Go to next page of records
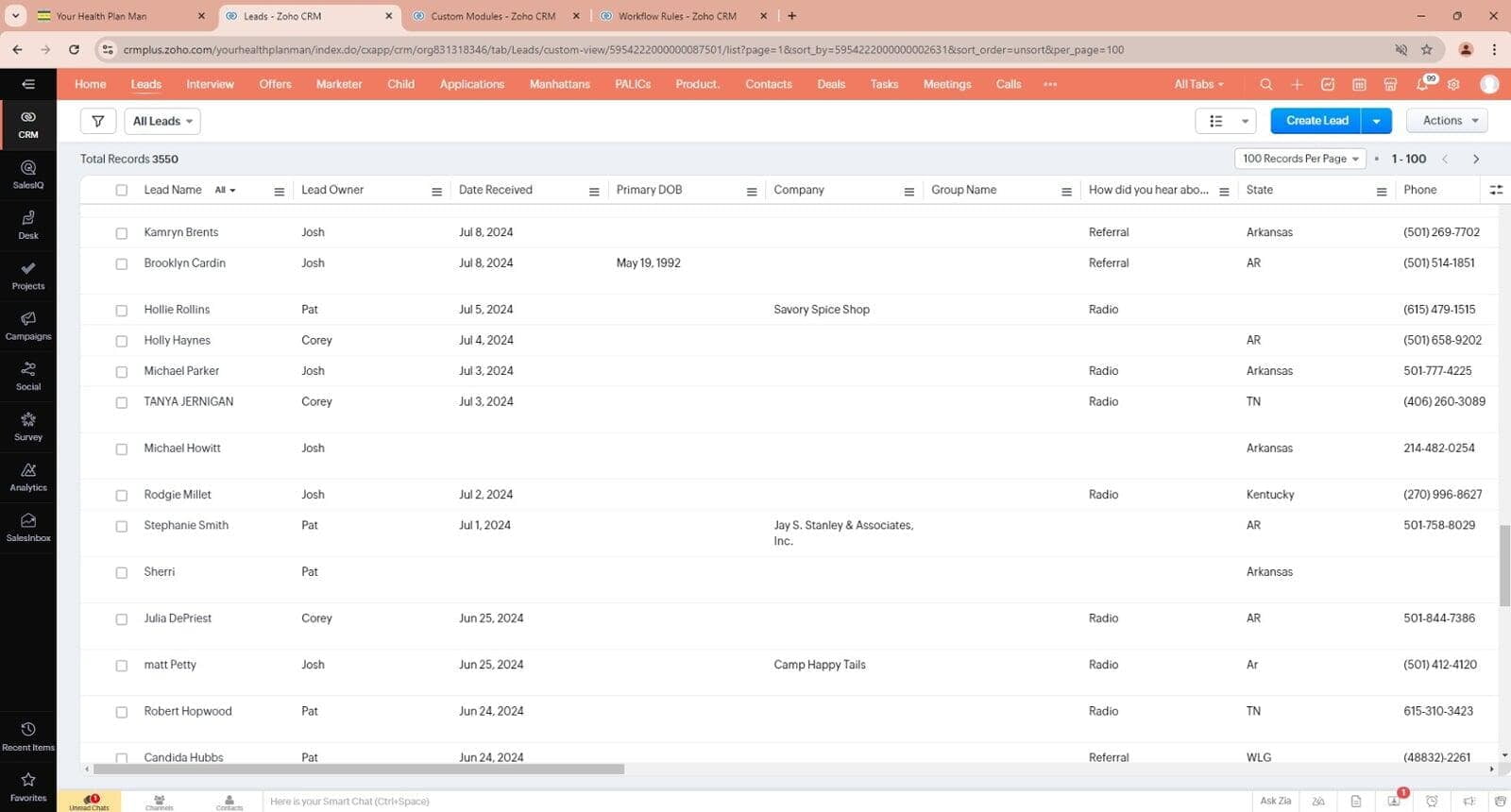 (x=1476, y=159)
